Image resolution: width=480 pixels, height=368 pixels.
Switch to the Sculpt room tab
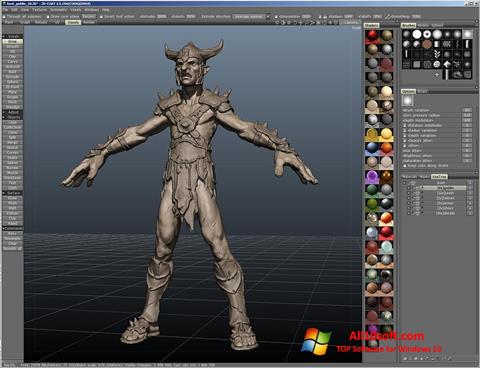(25, 22)
